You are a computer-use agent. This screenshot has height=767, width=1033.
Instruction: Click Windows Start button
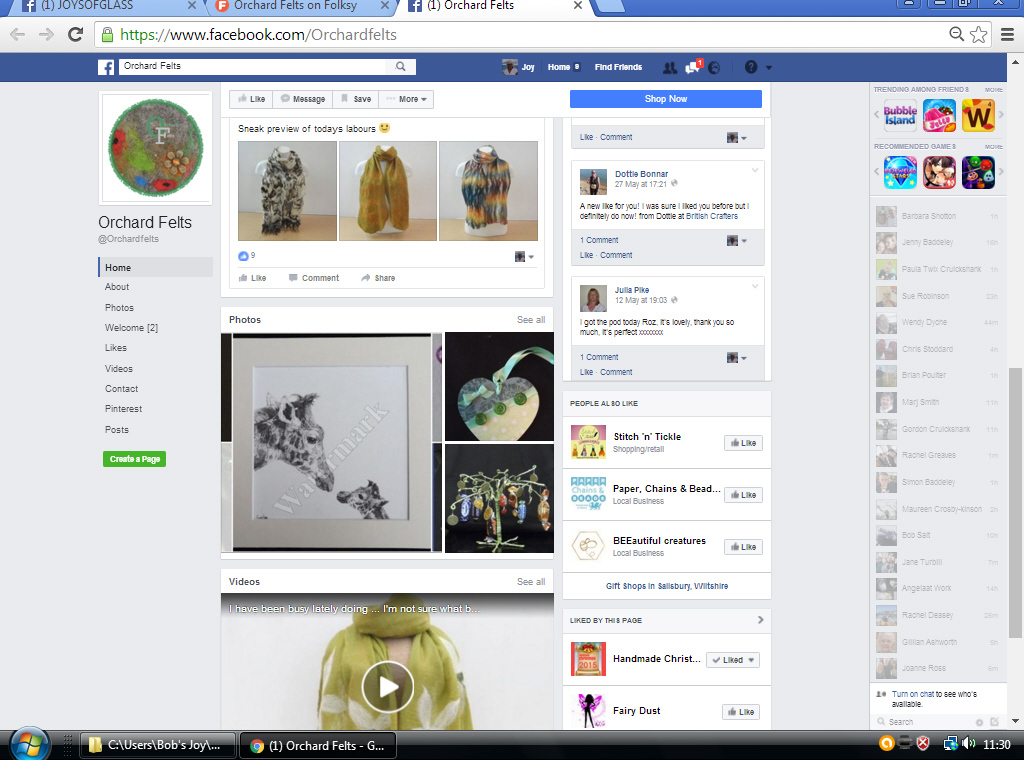pyautogui.click(x=29, y=747)
